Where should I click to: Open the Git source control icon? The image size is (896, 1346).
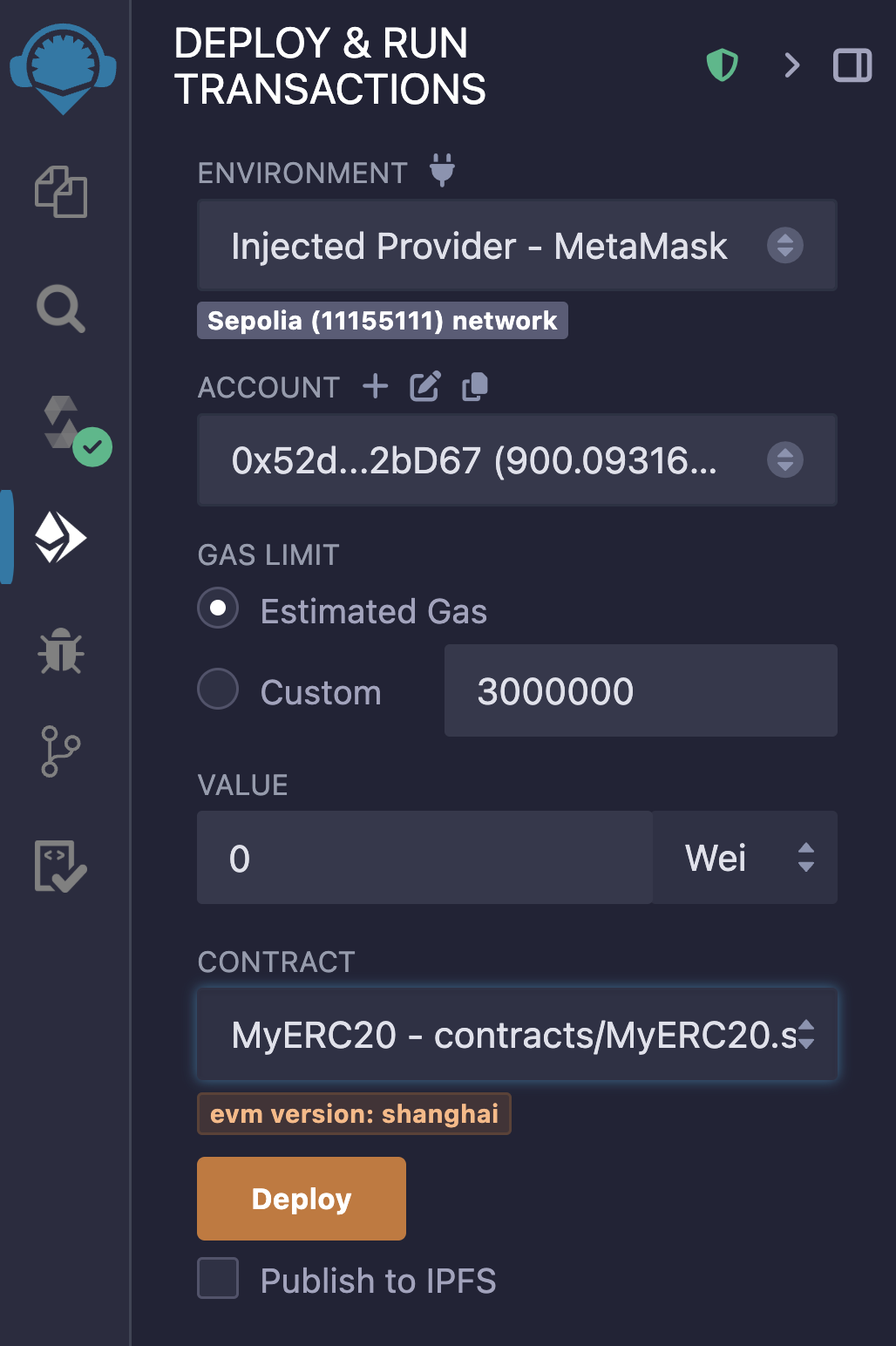tap(60, 751)
